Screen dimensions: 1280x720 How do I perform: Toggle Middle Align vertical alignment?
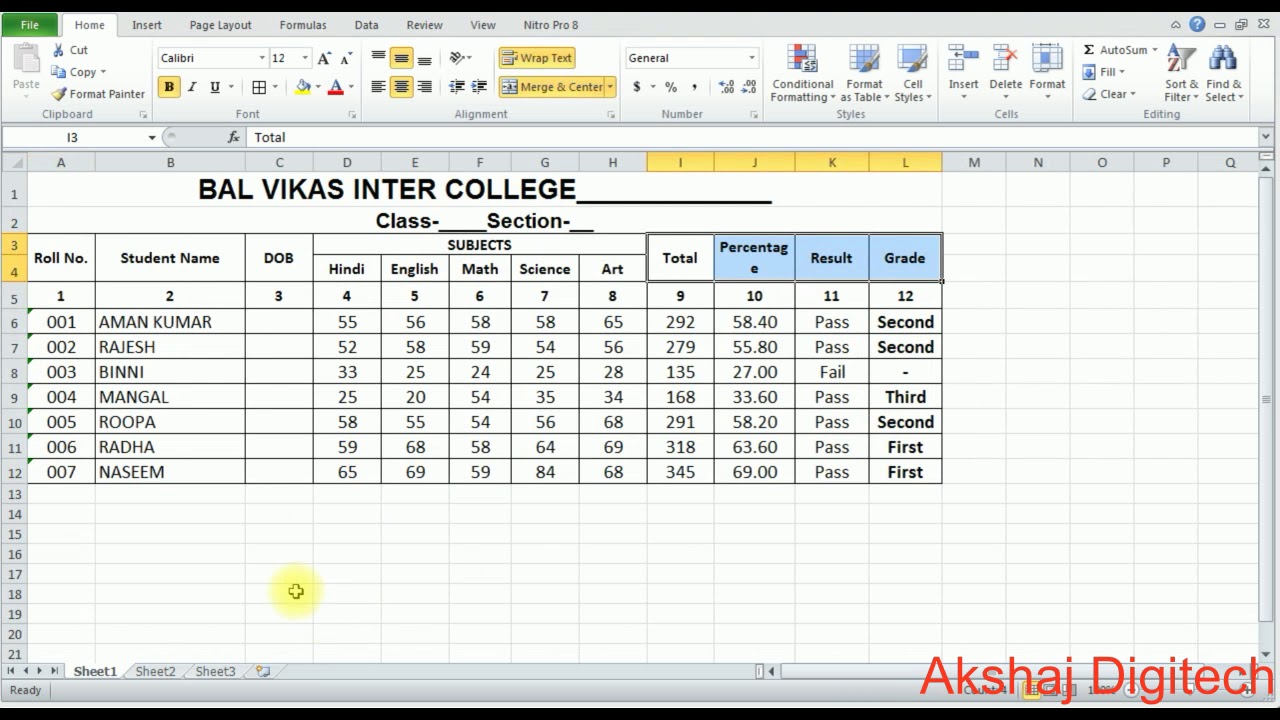pyautogui.click(x=401, y=58)
